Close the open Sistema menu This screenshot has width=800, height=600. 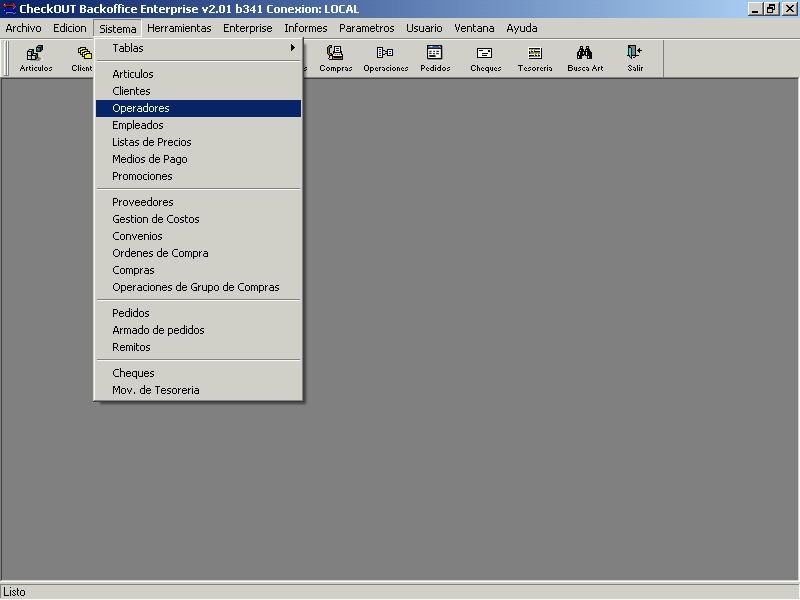(x=117, y=29)
